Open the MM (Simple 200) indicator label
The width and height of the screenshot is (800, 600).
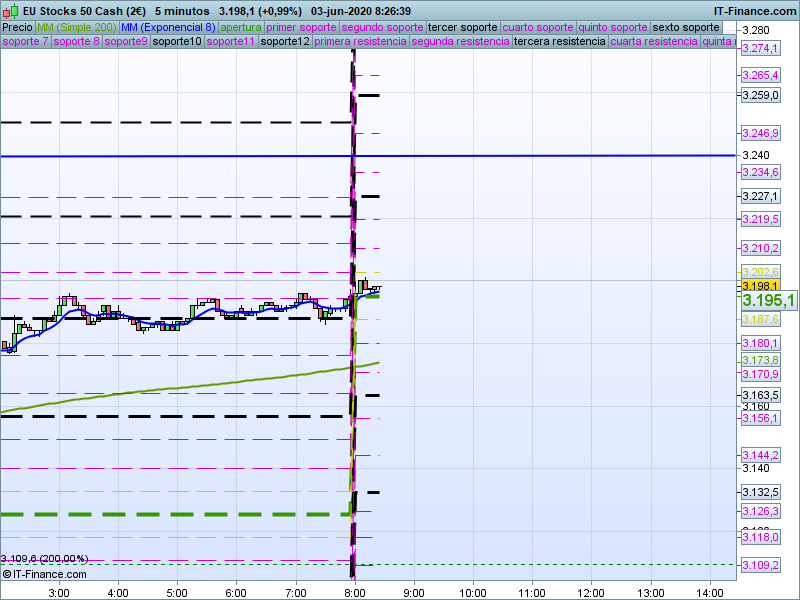click(x=75, y=27)
